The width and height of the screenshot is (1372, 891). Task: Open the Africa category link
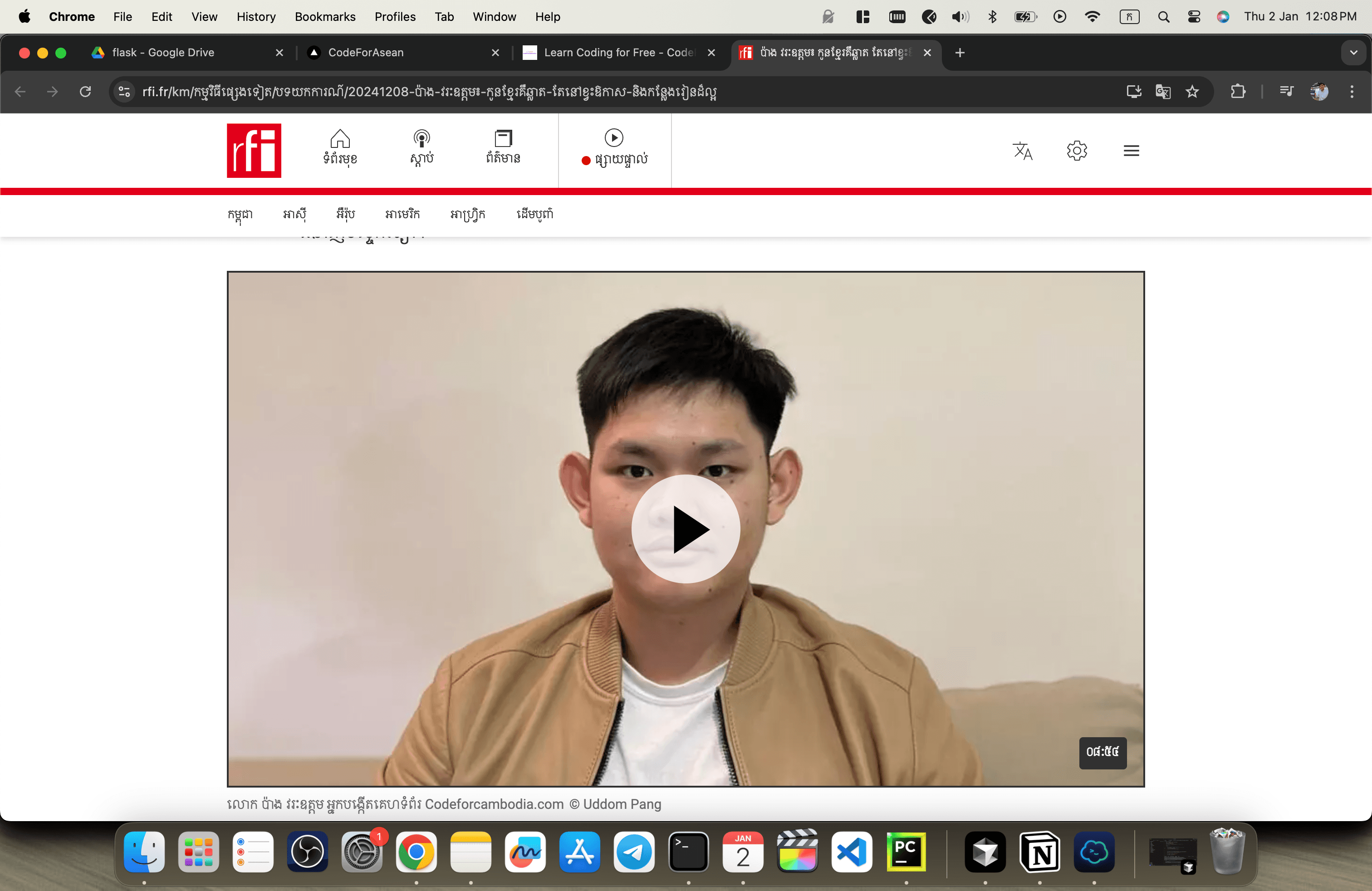pos(467,215)
